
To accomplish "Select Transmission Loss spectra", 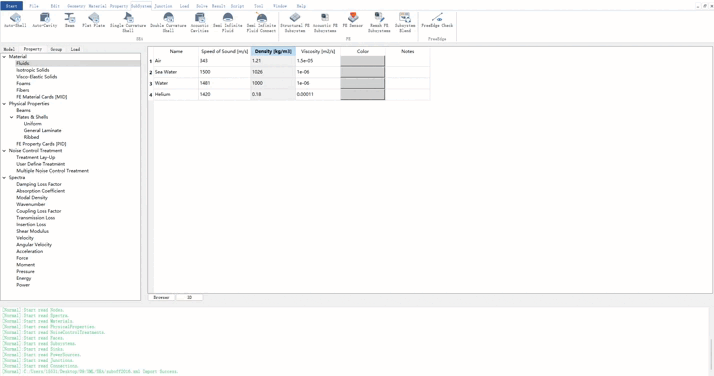I will [x=36, y=218].
